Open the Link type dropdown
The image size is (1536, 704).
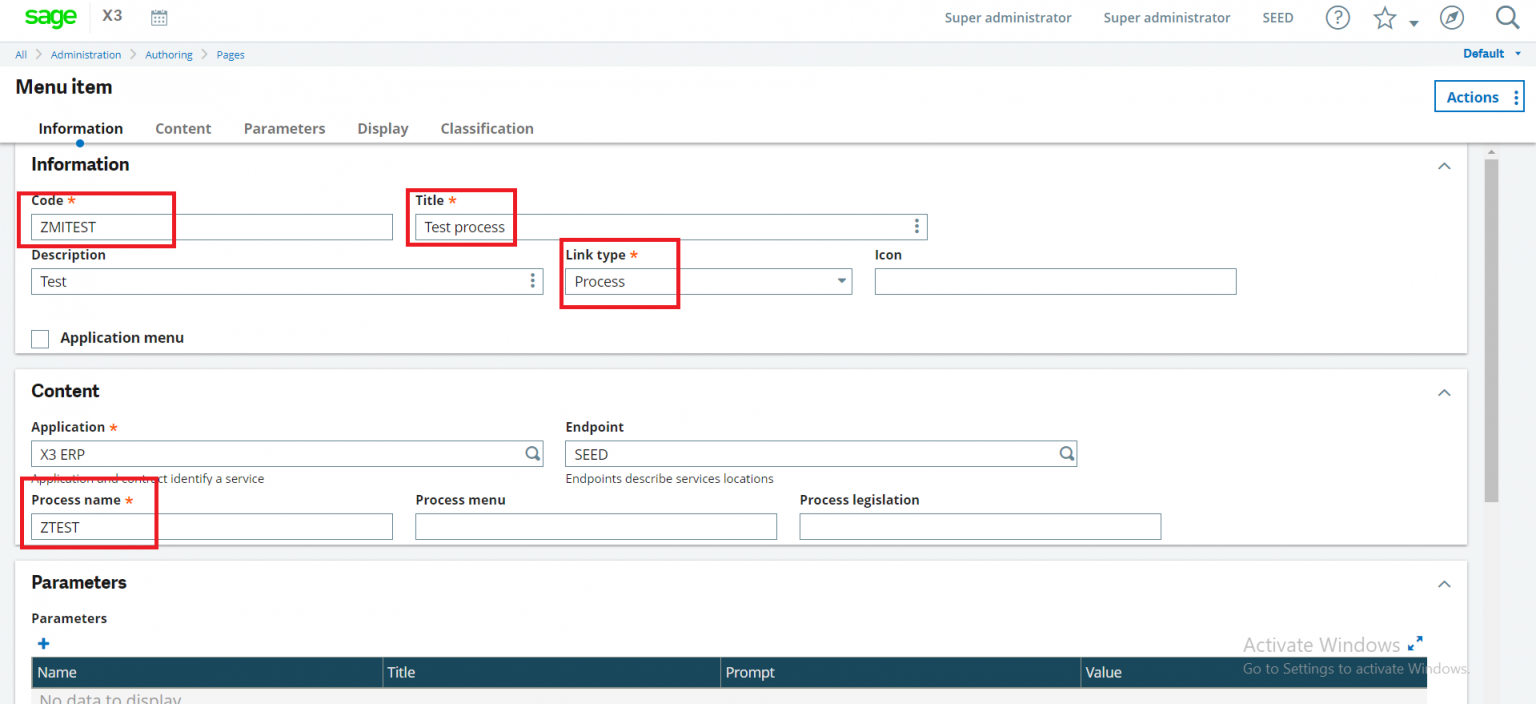(x=839, y=281)
